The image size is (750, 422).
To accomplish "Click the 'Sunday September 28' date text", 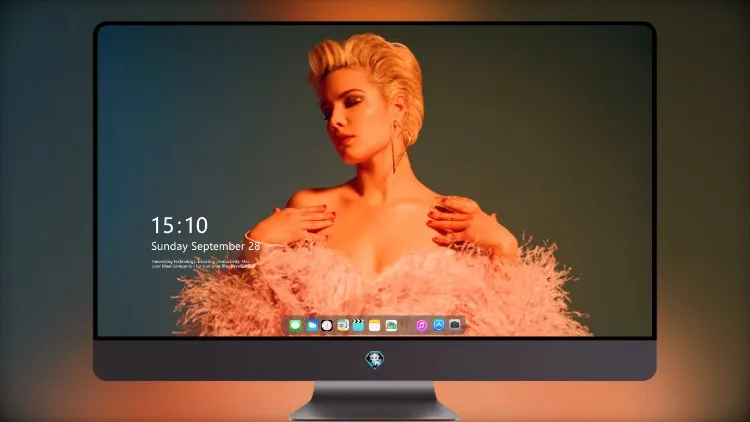I will click(x=206, y=246).
